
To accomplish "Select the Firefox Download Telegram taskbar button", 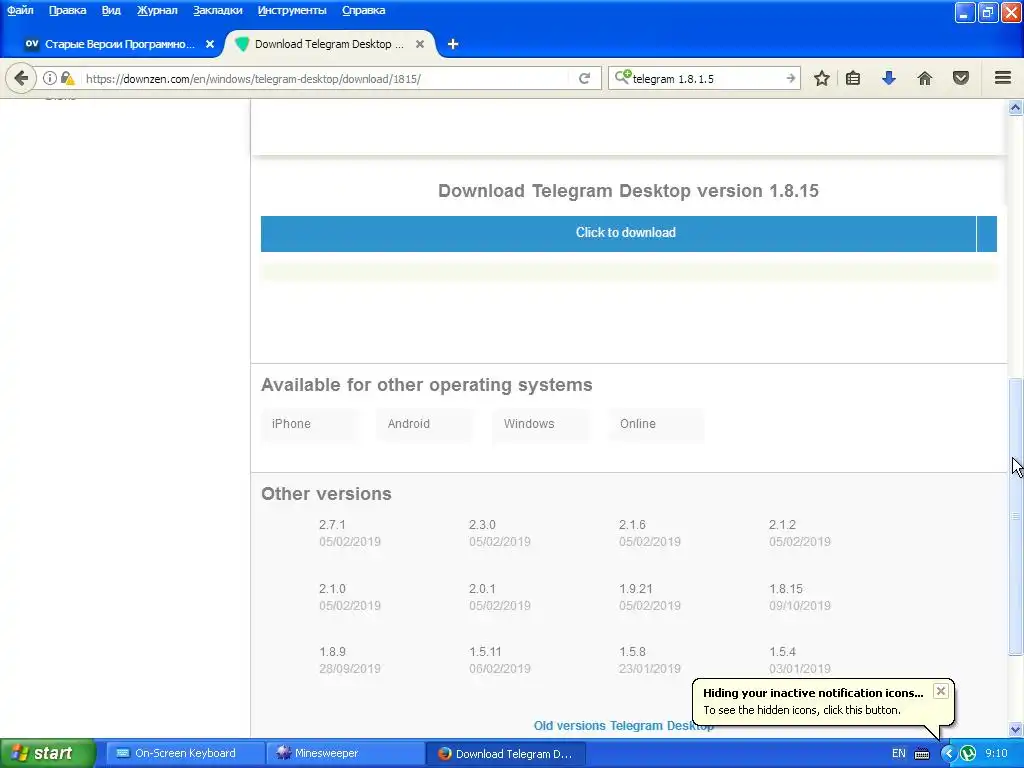I will tap(506, 753).
